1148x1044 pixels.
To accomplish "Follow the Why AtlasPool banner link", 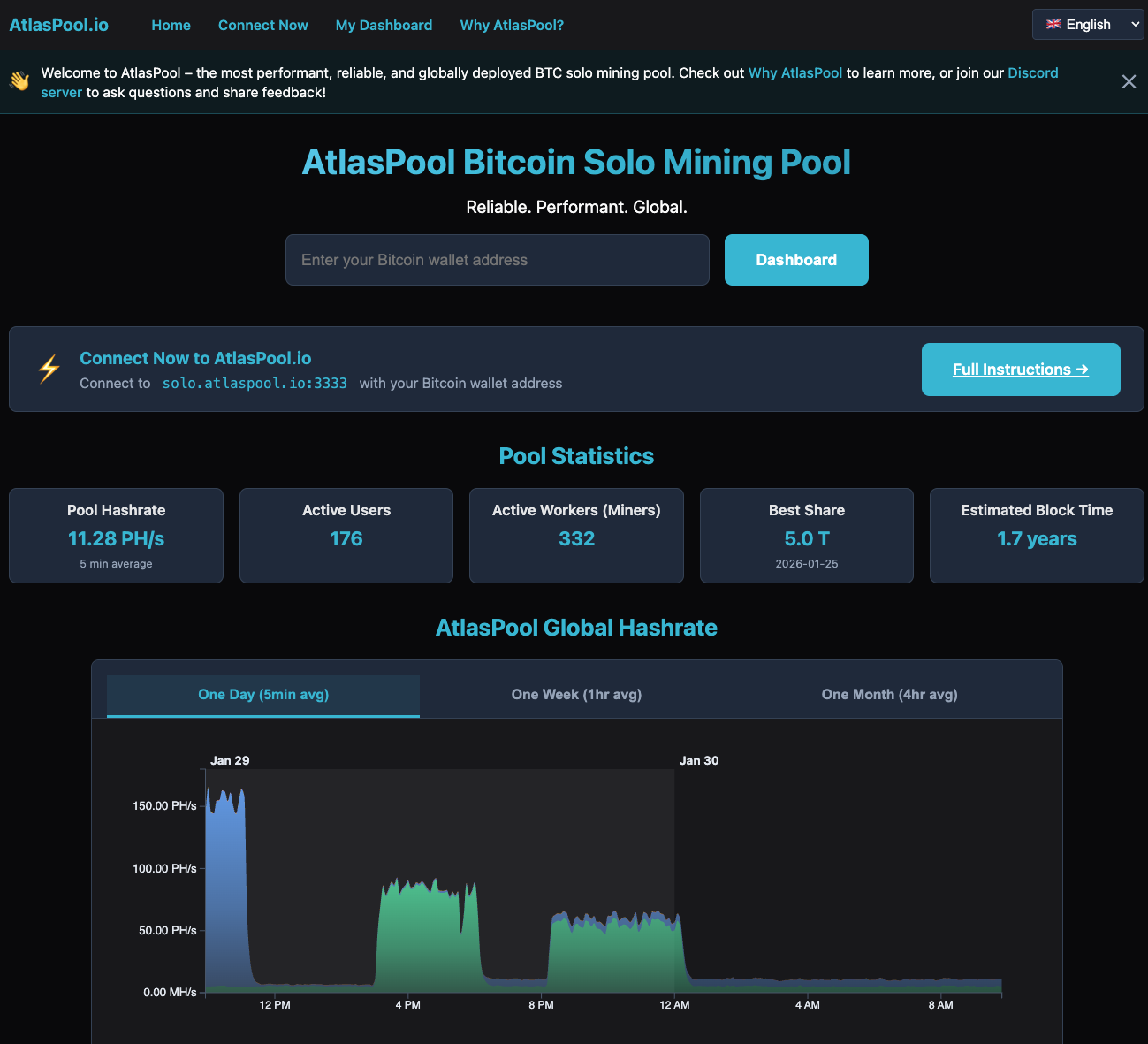I will coord(794,73).
